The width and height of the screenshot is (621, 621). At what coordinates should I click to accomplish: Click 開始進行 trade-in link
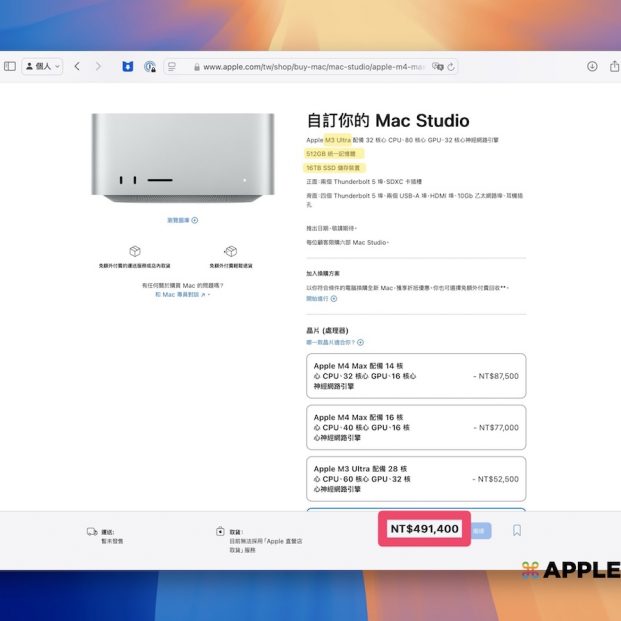coord(321,298)
